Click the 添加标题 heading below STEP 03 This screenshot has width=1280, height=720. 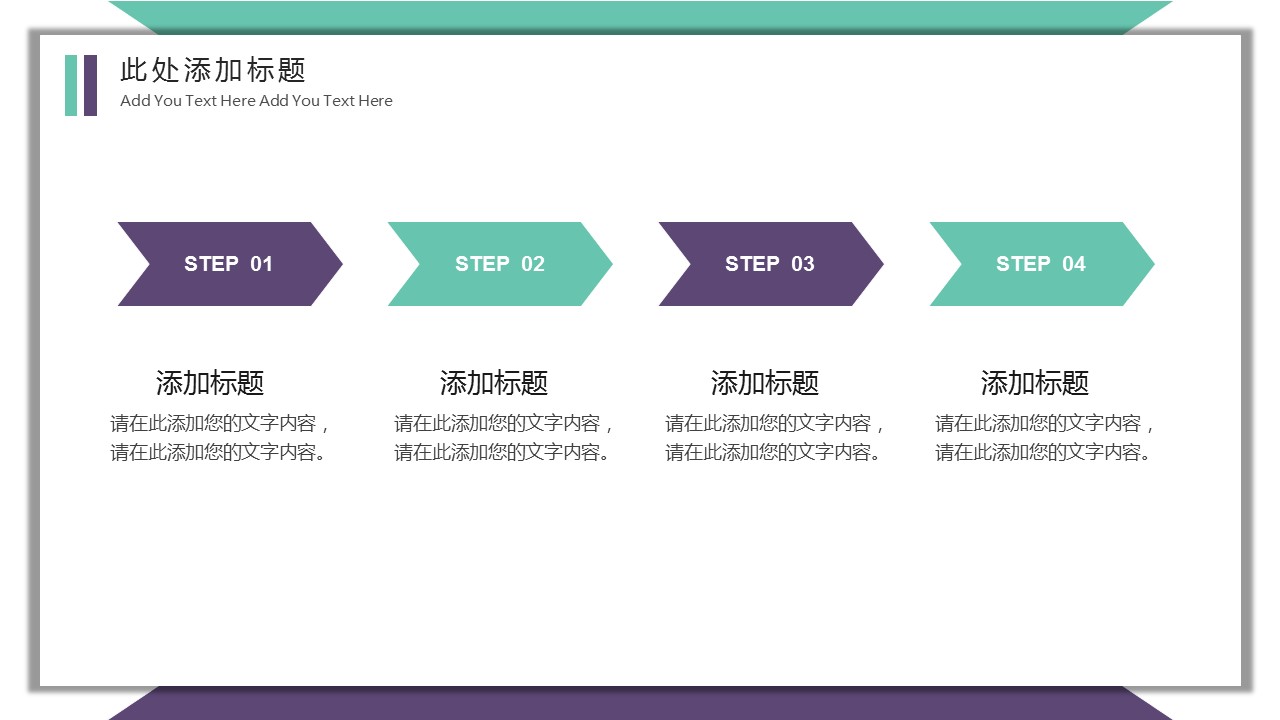(x=765, y=383)
